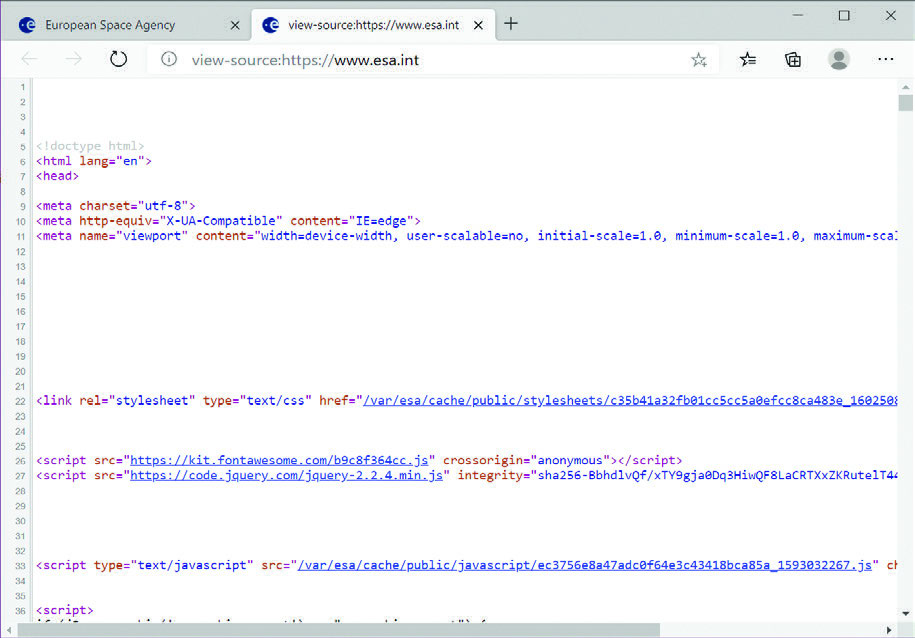Click the vertical scrollbar up arrow
Image resolution: width=915 pixels, height=638 pixels.
[905, 87]
